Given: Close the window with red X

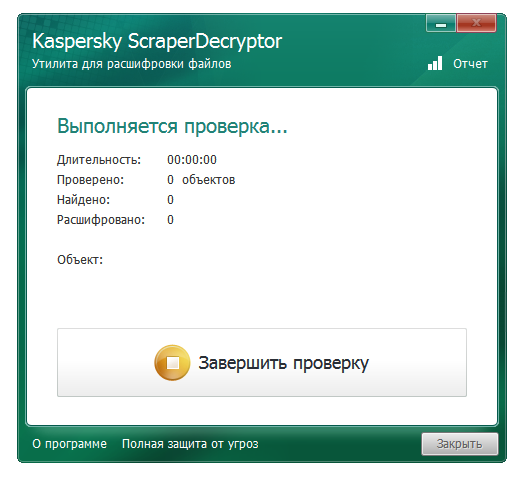Looking at the screenshot, I should (476, 23).
